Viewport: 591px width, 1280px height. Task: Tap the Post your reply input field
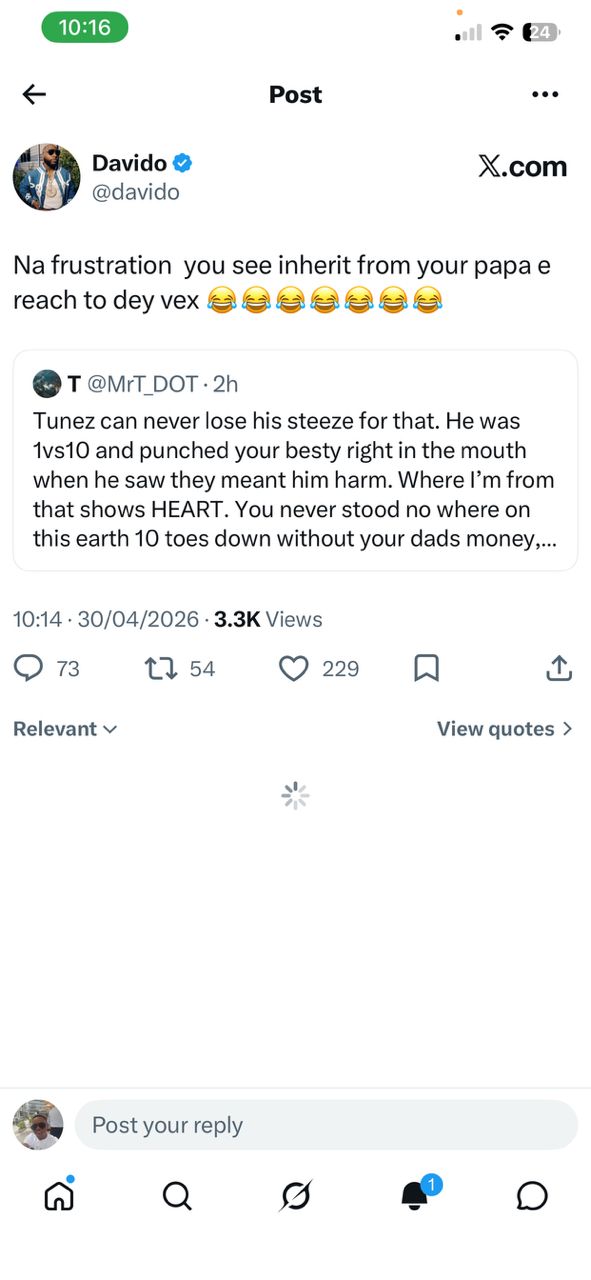click(x=326, y=1125)
